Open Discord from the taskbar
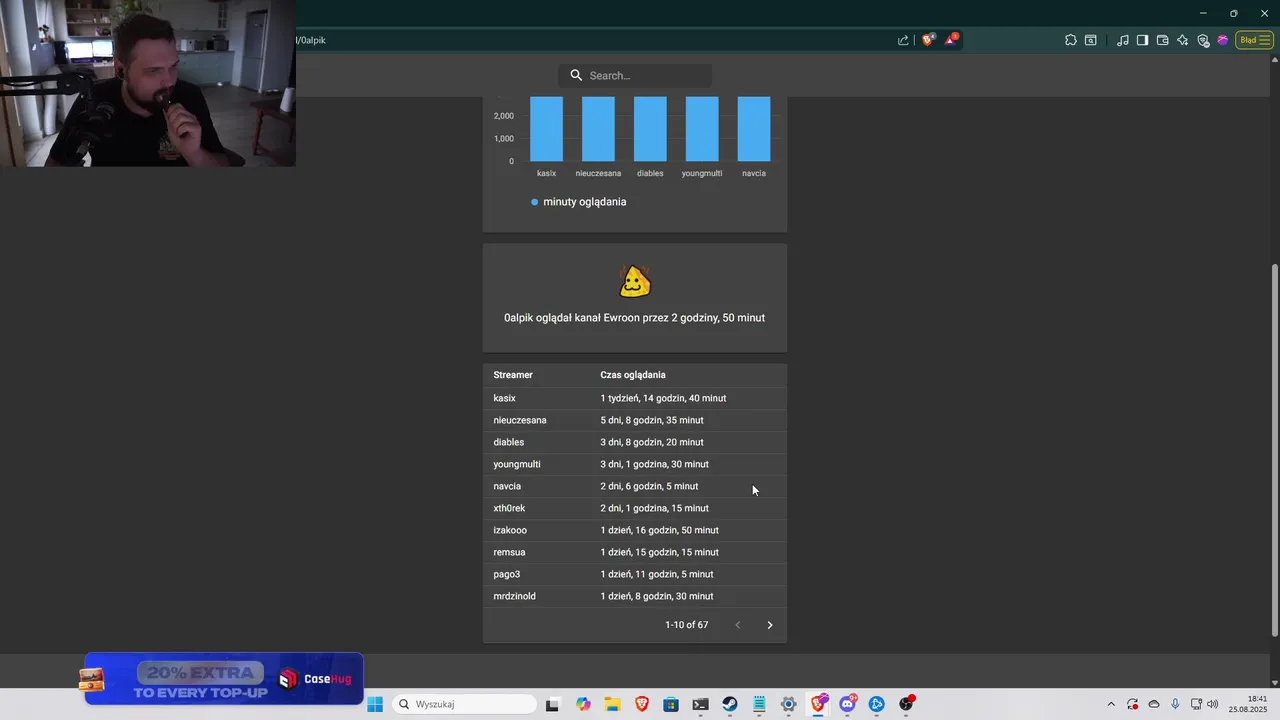 coord(848,704)
